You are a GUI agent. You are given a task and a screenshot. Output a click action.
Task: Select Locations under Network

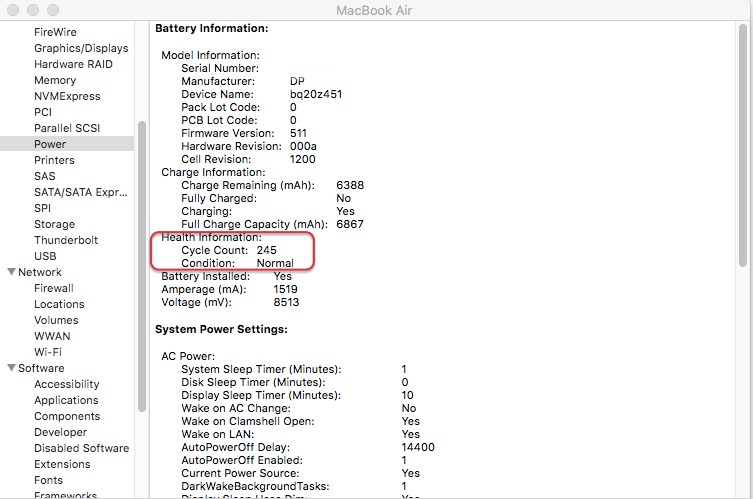pos(59,304)
